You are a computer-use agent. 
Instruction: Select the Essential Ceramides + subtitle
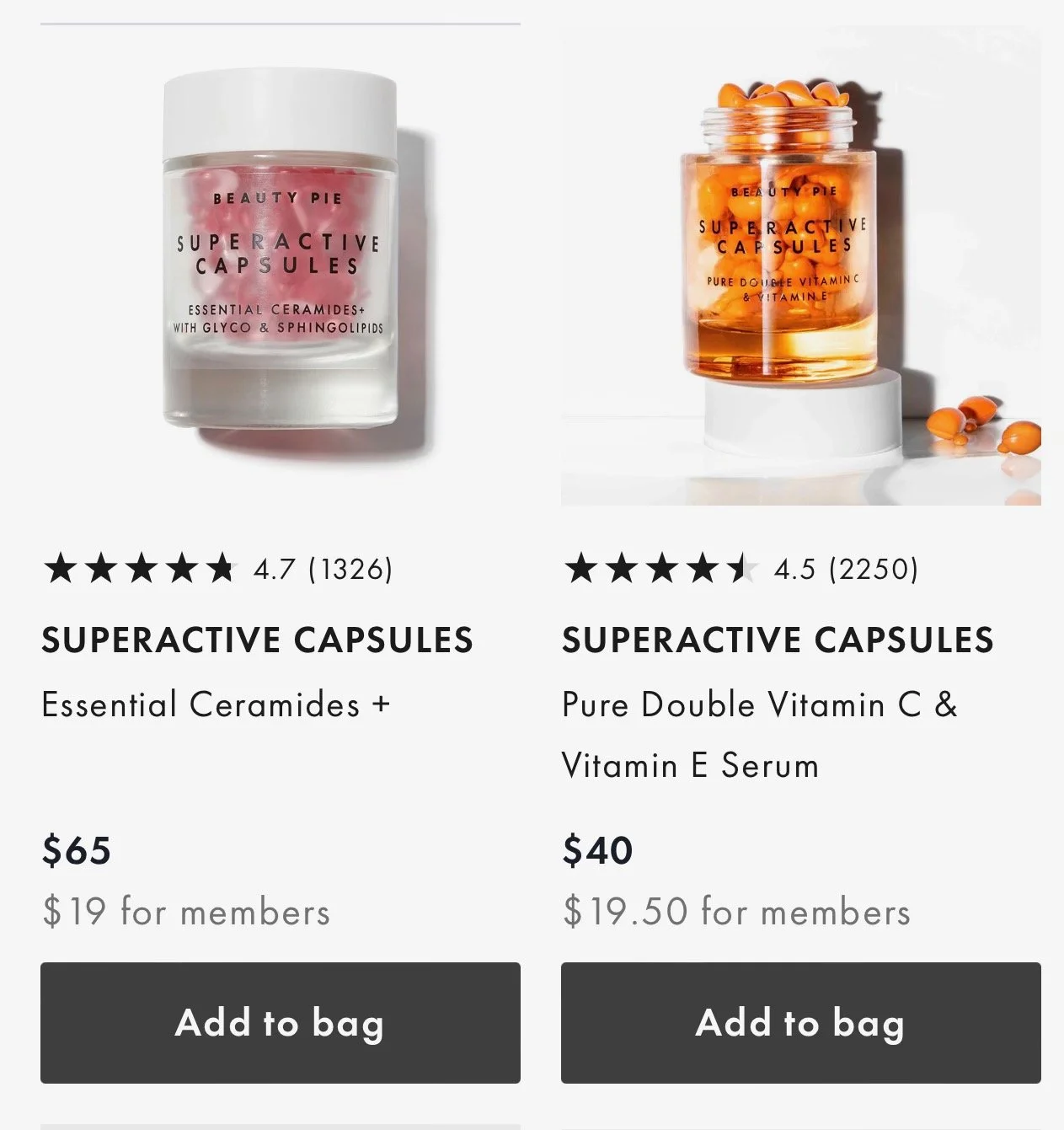coord(217,704)
